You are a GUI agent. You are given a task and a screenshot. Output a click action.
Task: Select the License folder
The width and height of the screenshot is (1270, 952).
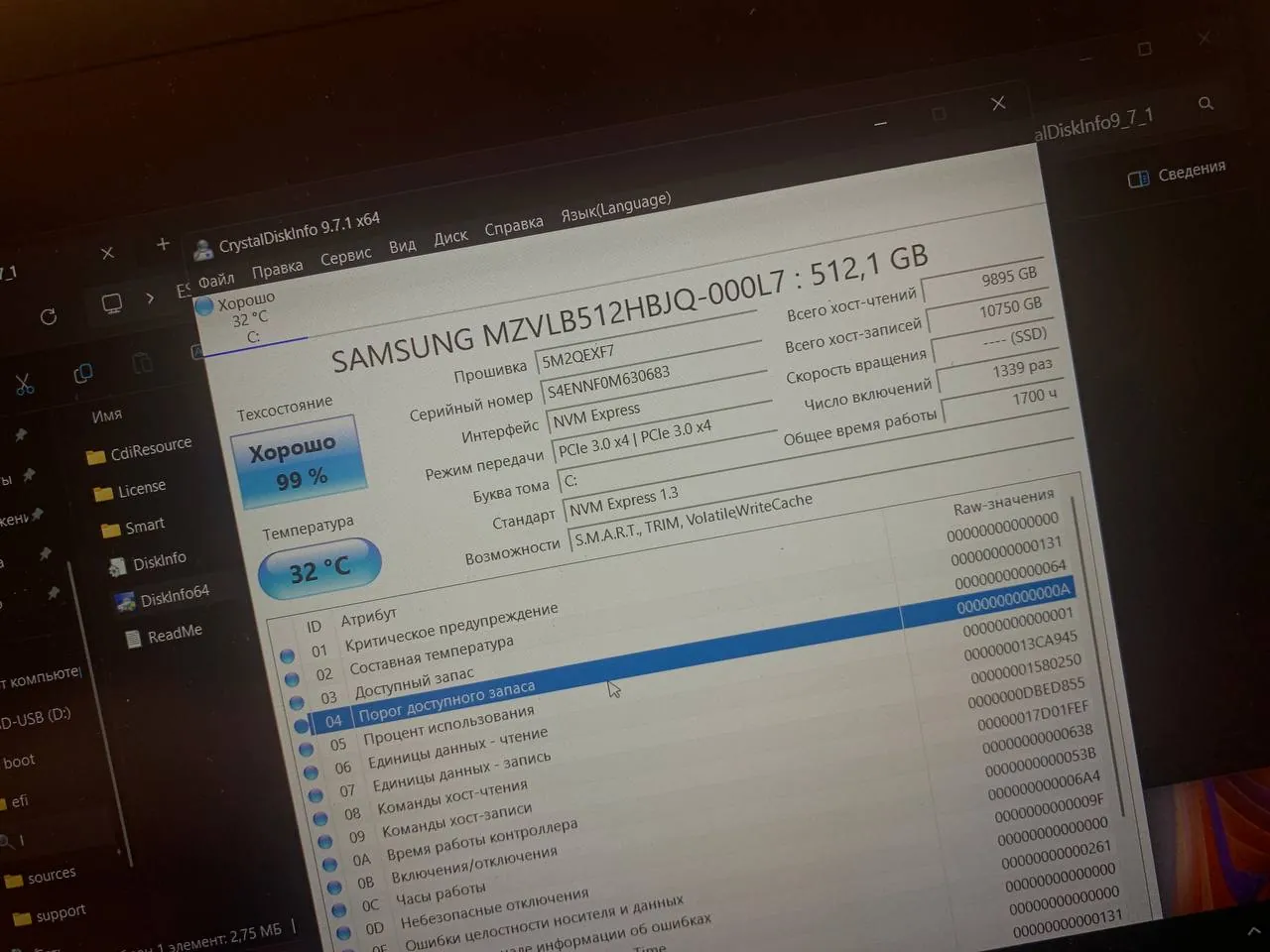[x=129, y=490]
